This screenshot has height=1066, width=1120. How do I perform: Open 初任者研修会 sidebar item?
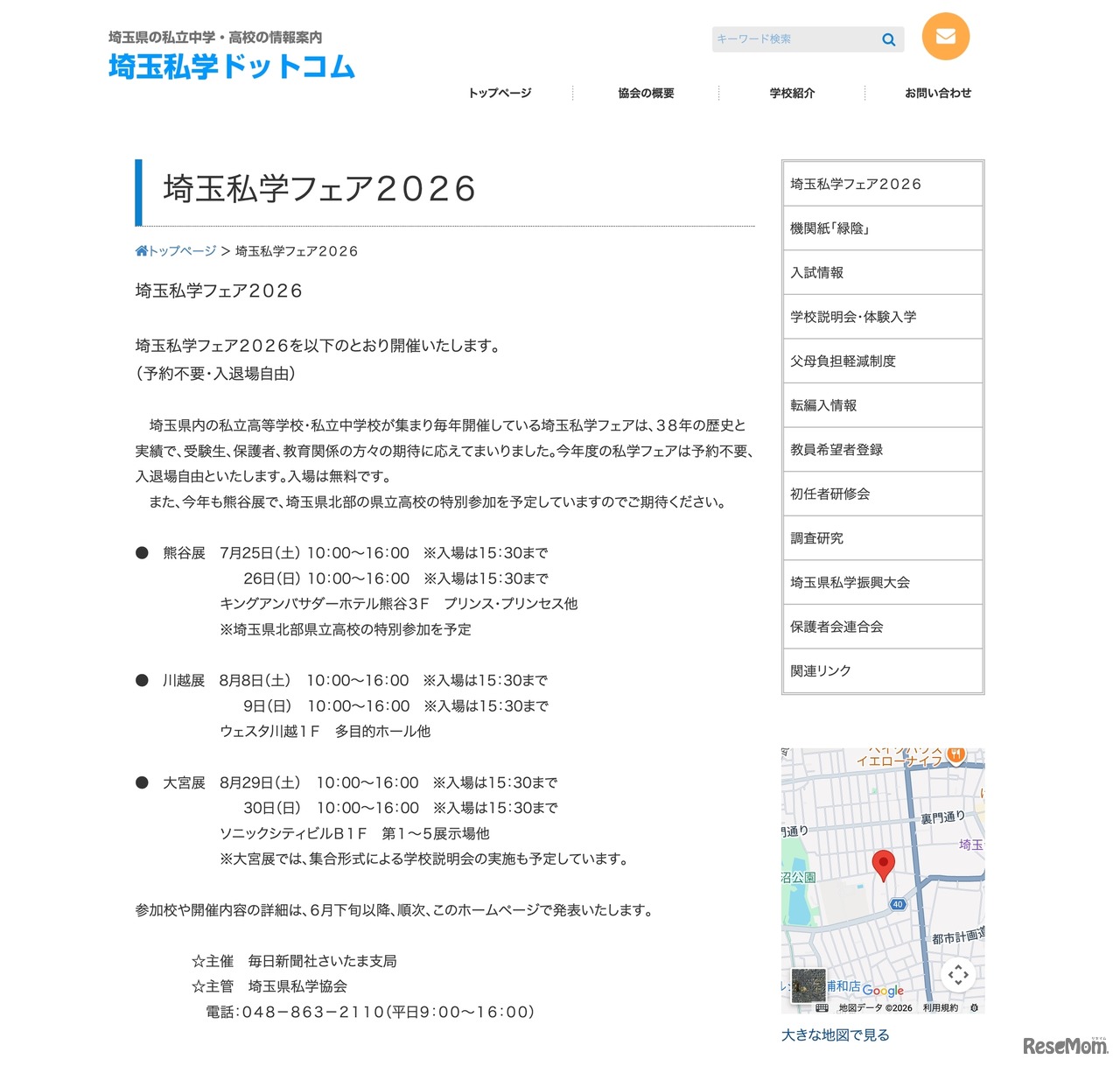pos(883,494)
